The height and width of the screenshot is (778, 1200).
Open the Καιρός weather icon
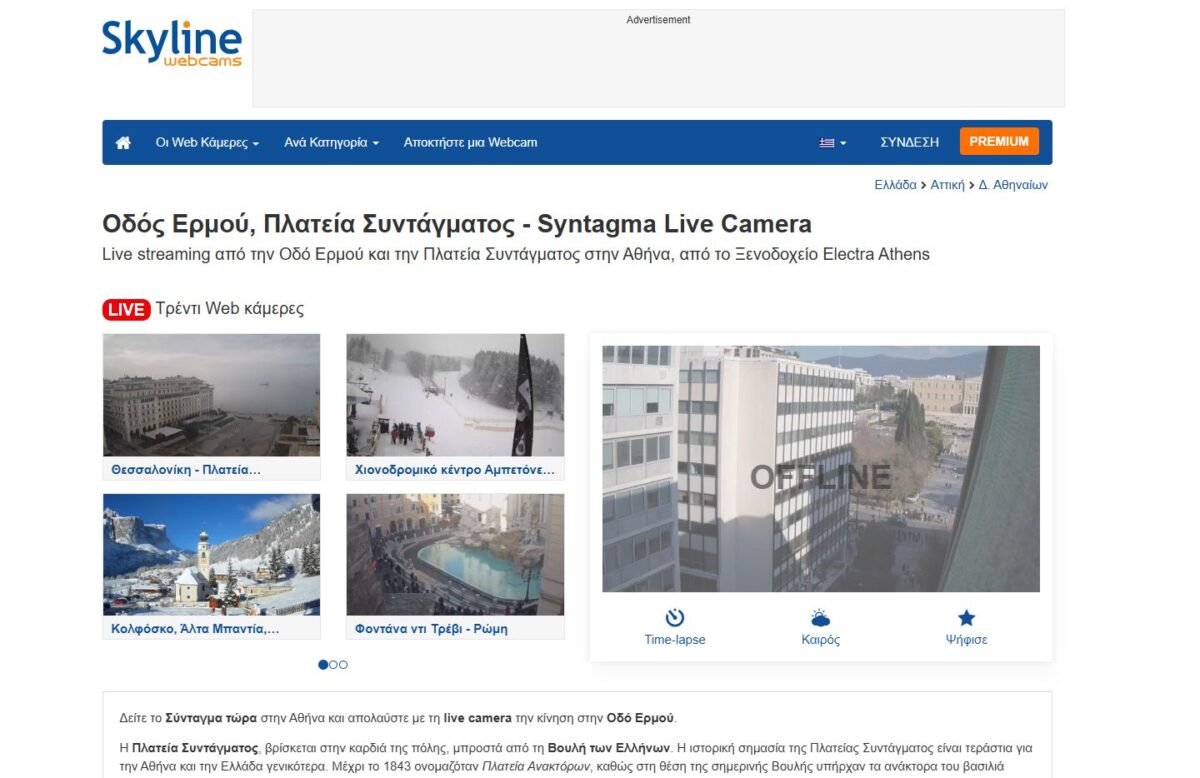tap(821, 618)
